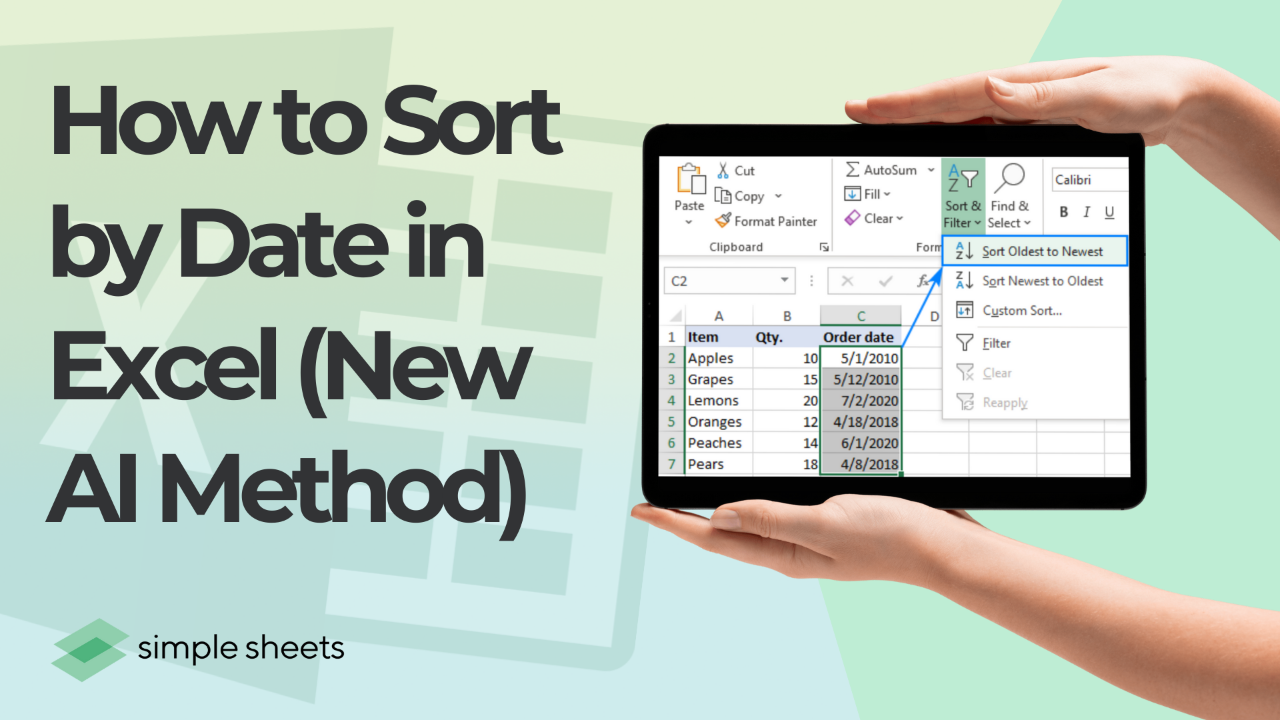1280x720 pixels.
Task: Select column B header
Action: 787,316
